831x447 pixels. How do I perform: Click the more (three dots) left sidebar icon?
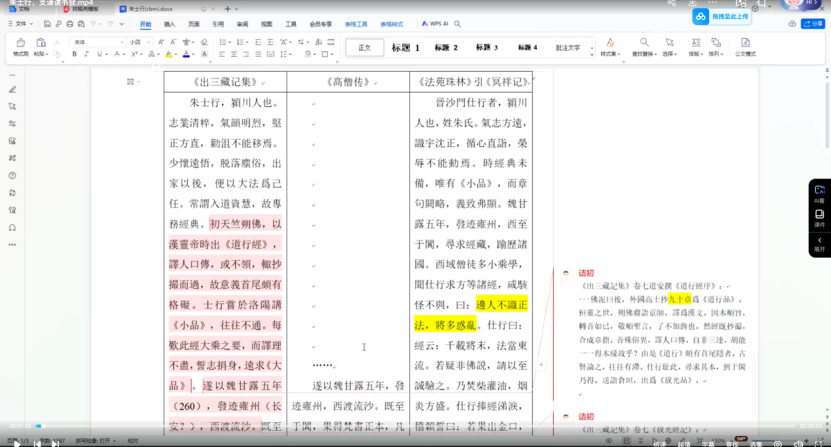point(12,245)
